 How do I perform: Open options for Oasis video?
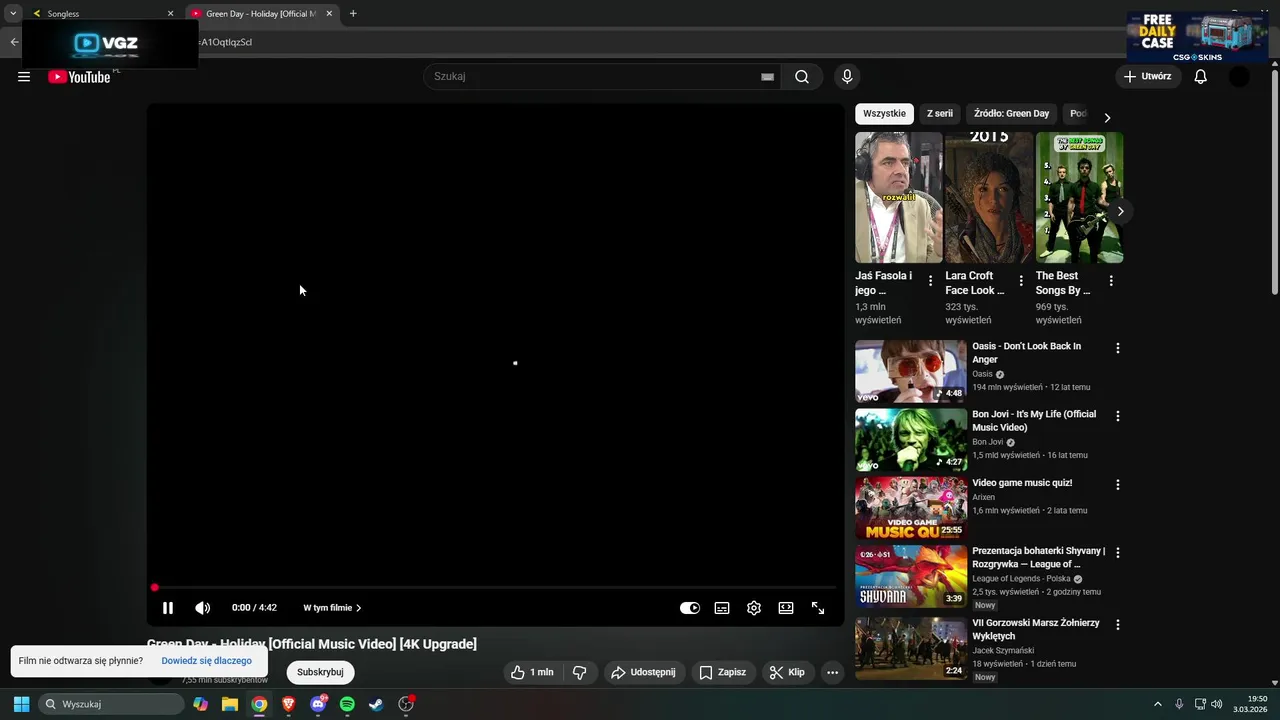1118,348
